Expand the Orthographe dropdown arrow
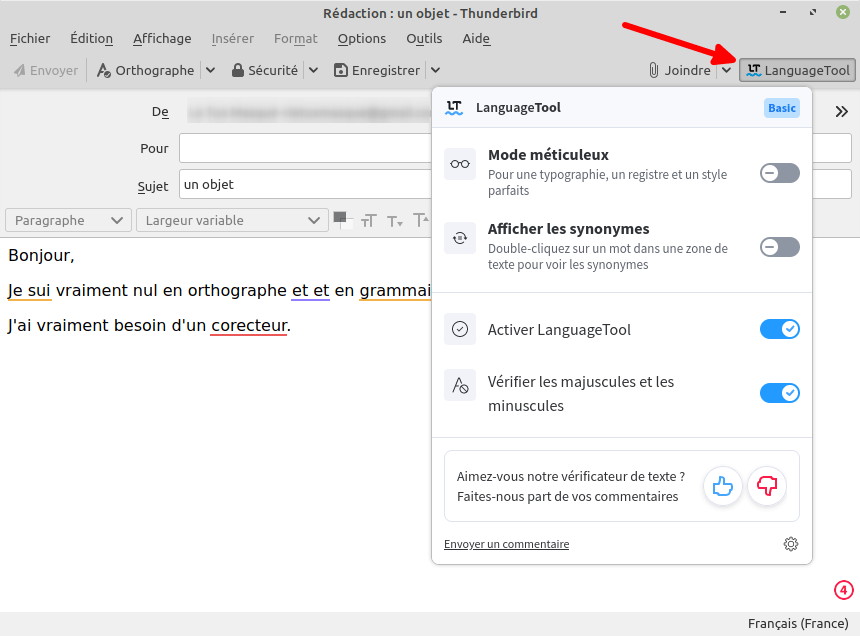The width and height of the screenshot is (860, 636). tap(210, 70)
